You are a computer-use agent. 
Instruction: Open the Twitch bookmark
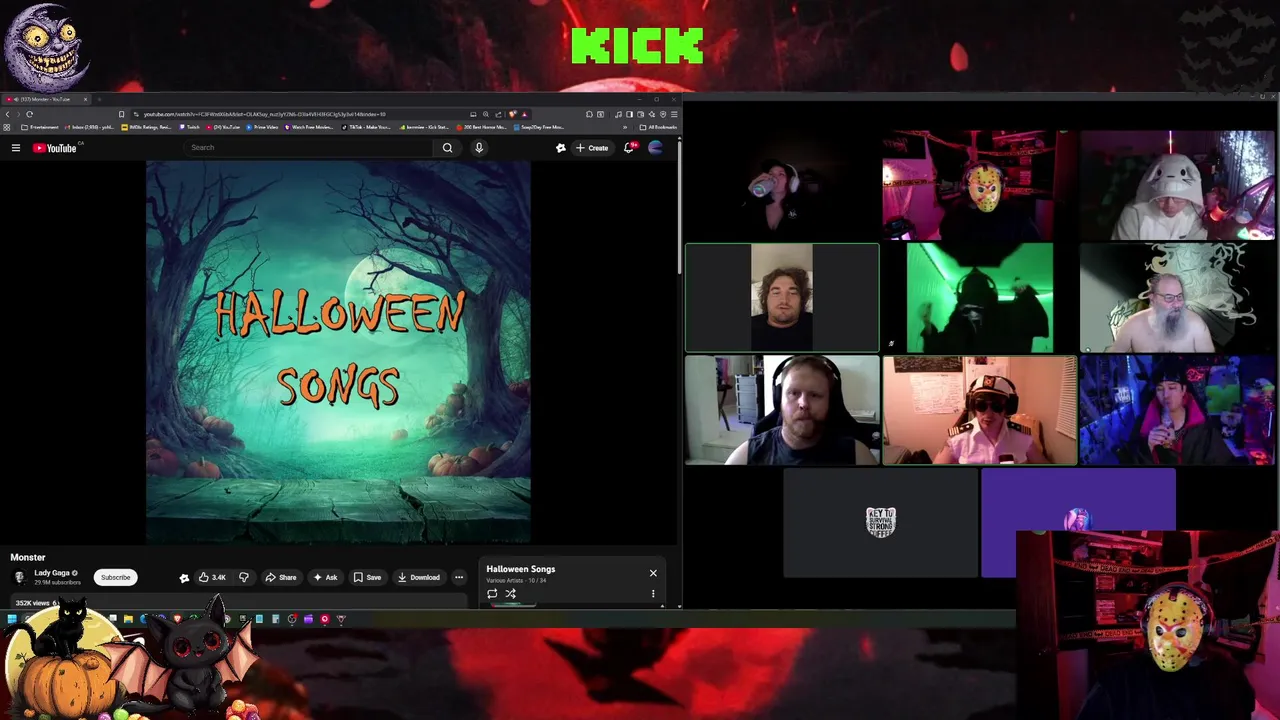pyautogui.click(x=189, y=127)
